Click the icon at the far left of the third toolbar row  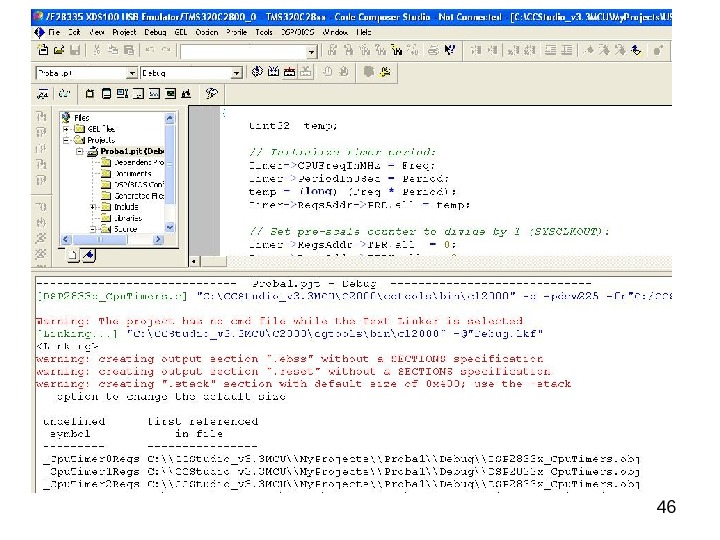click(42, 94)
